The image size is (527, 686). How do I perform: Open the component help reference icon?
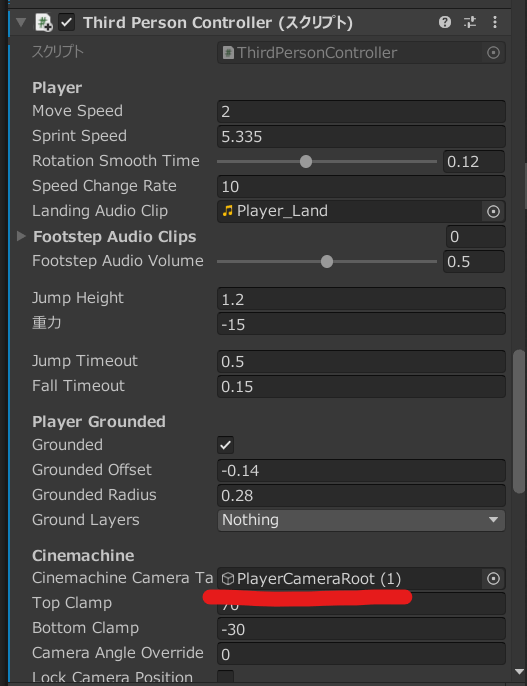coord(445,22)
